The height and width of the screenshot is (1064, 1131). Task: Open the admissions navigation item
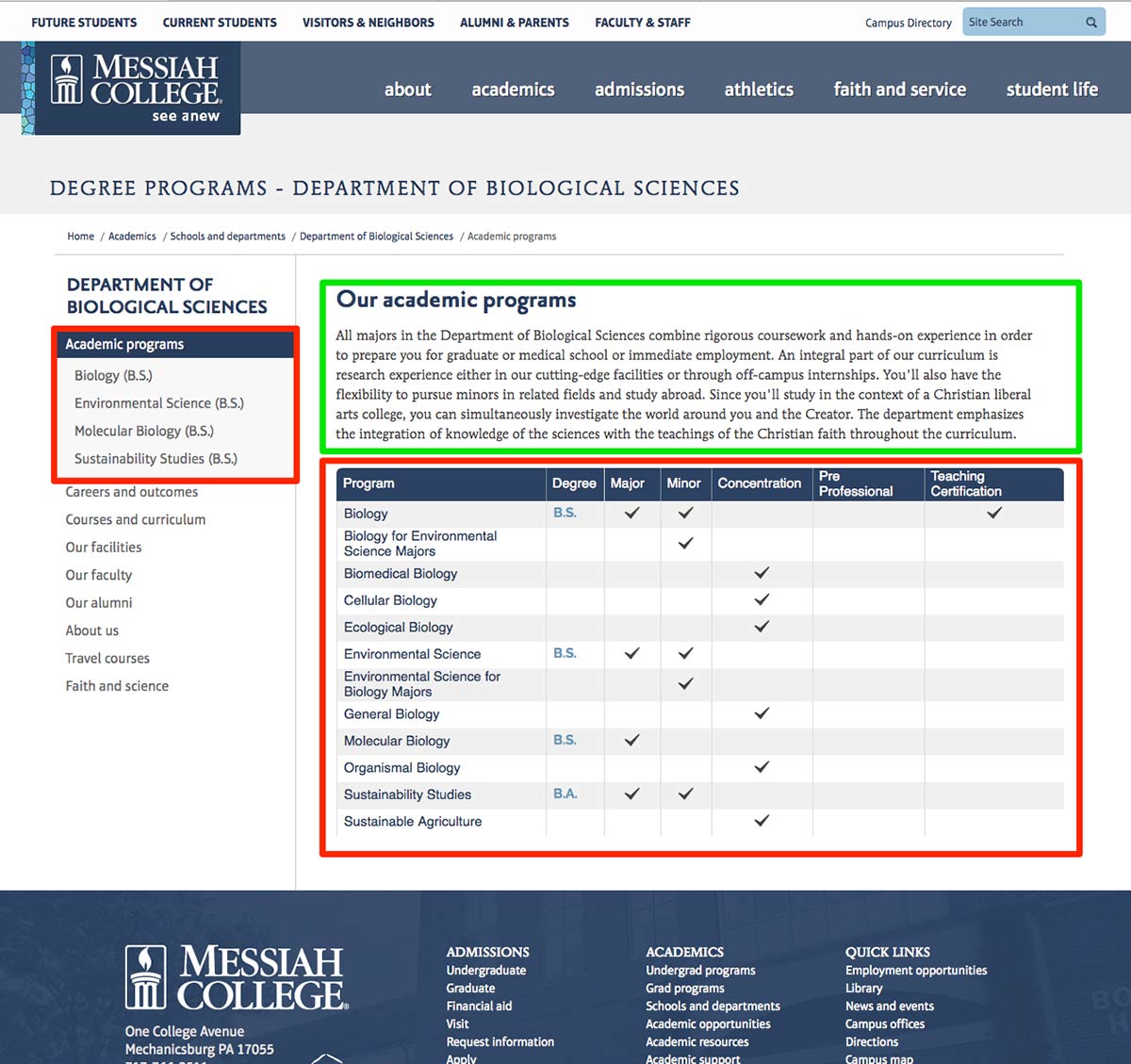click(639, 90)
